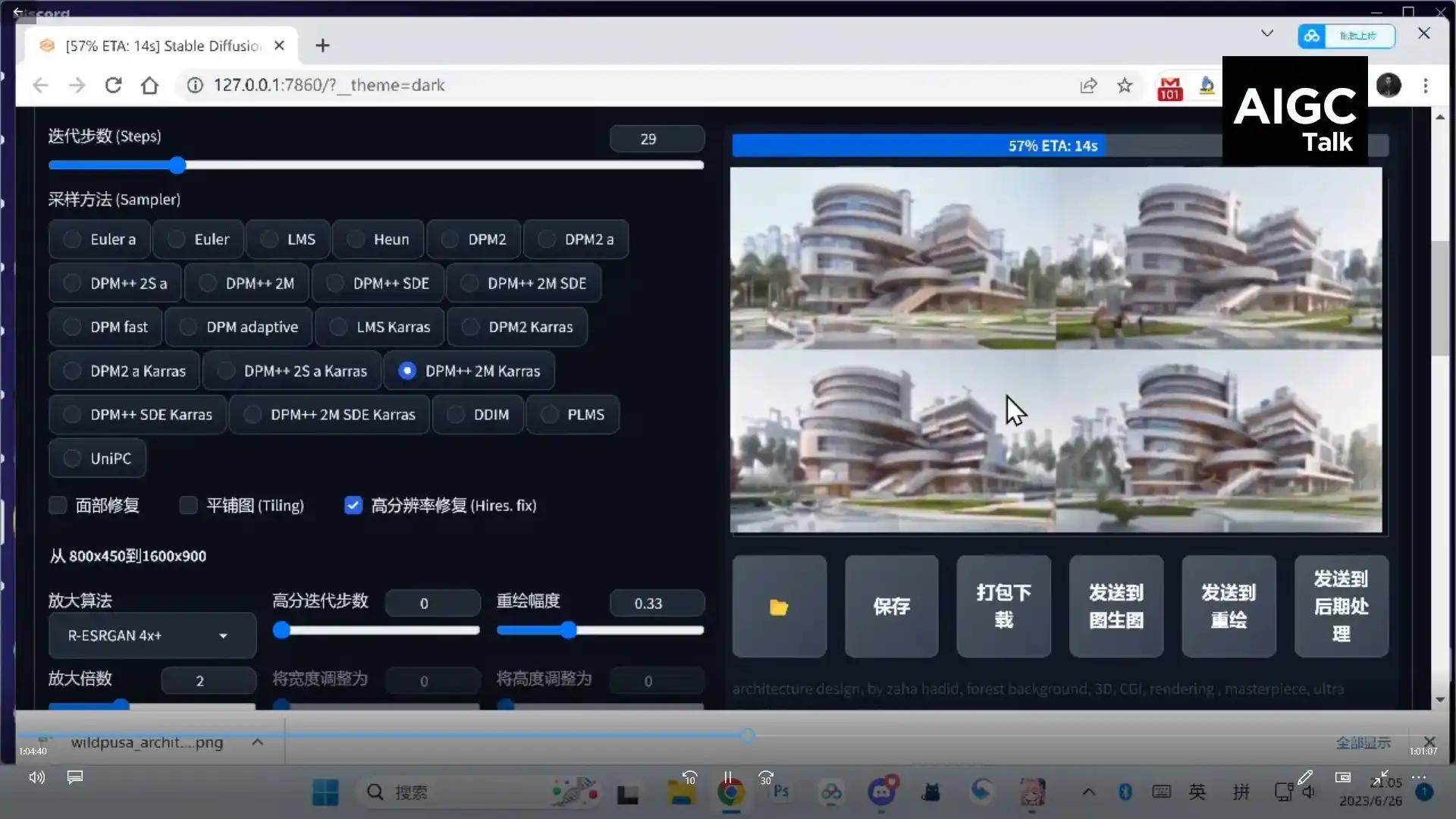Click the video volume speaker icon
Viewport: 1456px width, 819px height.
tap(36, 777)
